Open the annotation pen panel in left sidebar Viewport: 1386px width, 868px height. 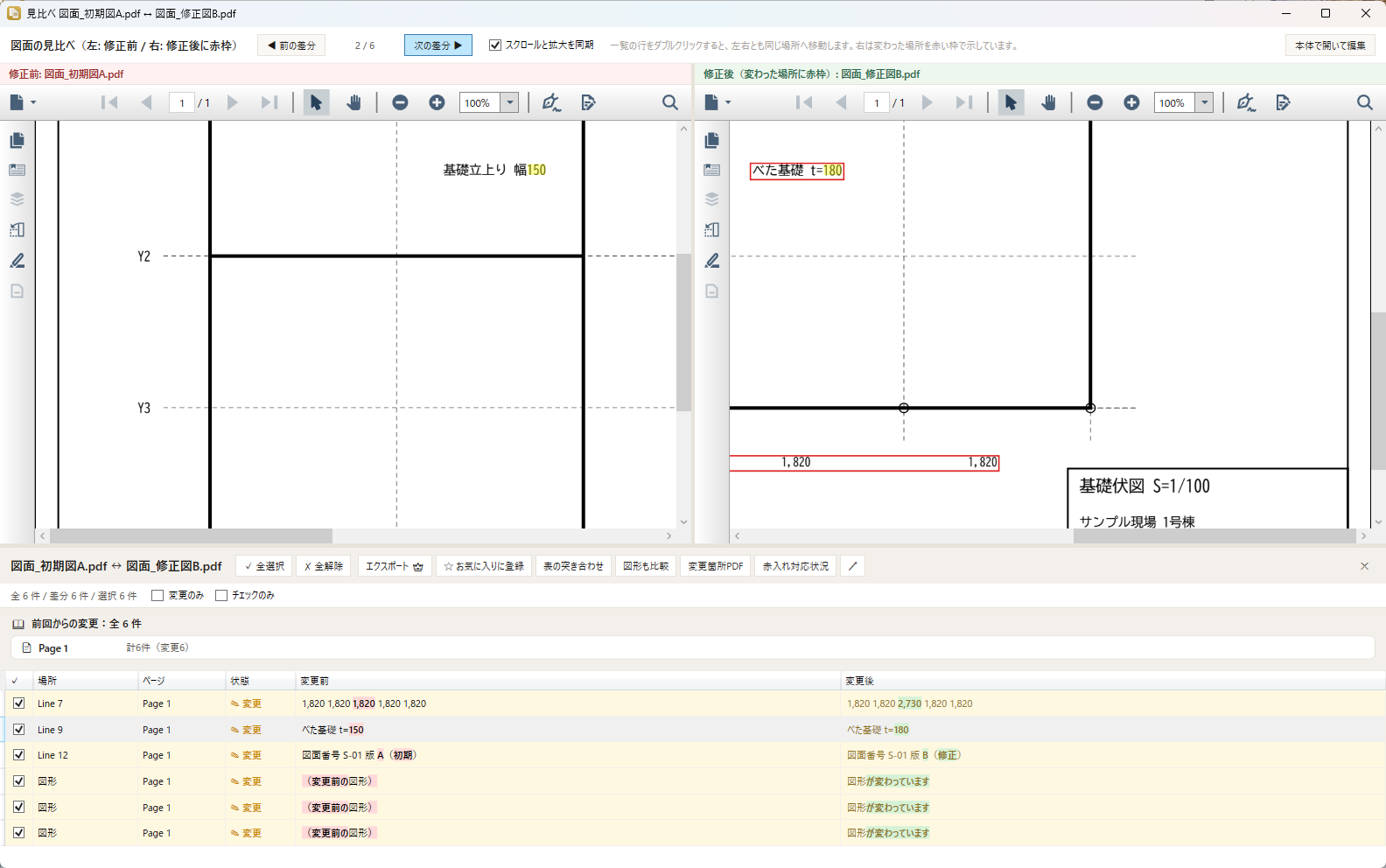(17, 261)
